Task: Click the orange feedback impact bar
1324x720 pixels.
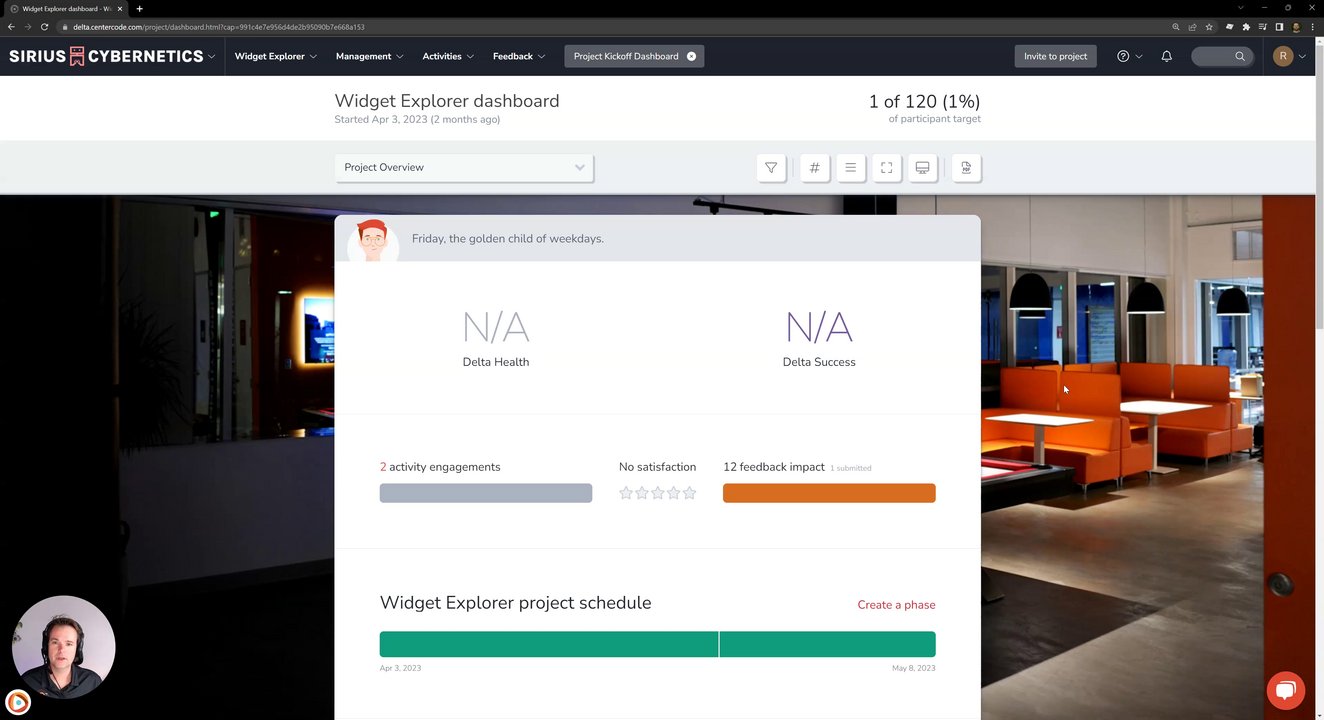Action: click(829, 493)
